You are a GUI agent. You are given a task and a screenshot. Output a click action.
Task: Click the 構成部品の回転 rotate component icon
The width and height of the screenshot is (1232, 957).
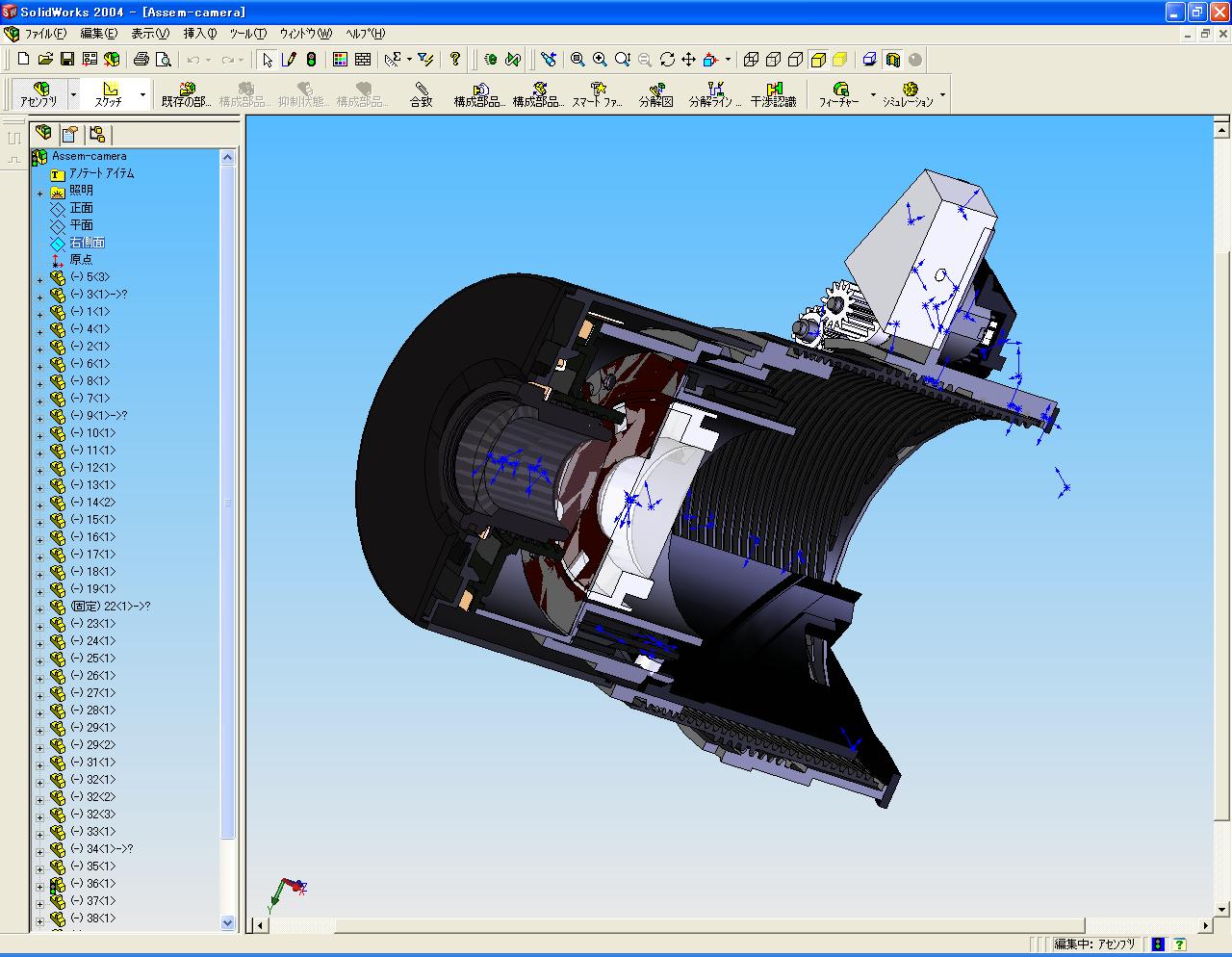pyautogui.click(x=538, y=94)
